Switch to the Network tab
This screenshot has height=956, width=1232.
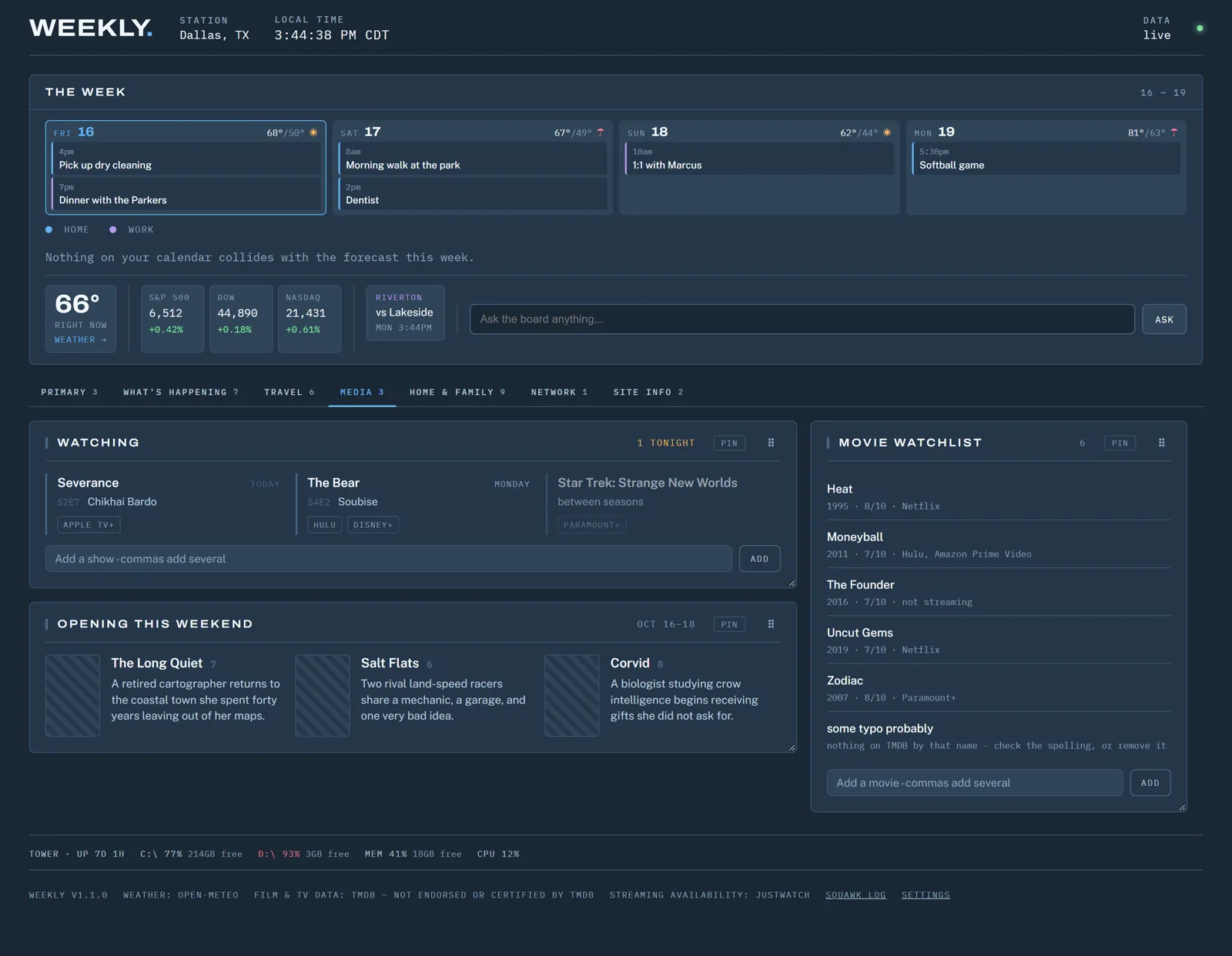pos(559,393)
